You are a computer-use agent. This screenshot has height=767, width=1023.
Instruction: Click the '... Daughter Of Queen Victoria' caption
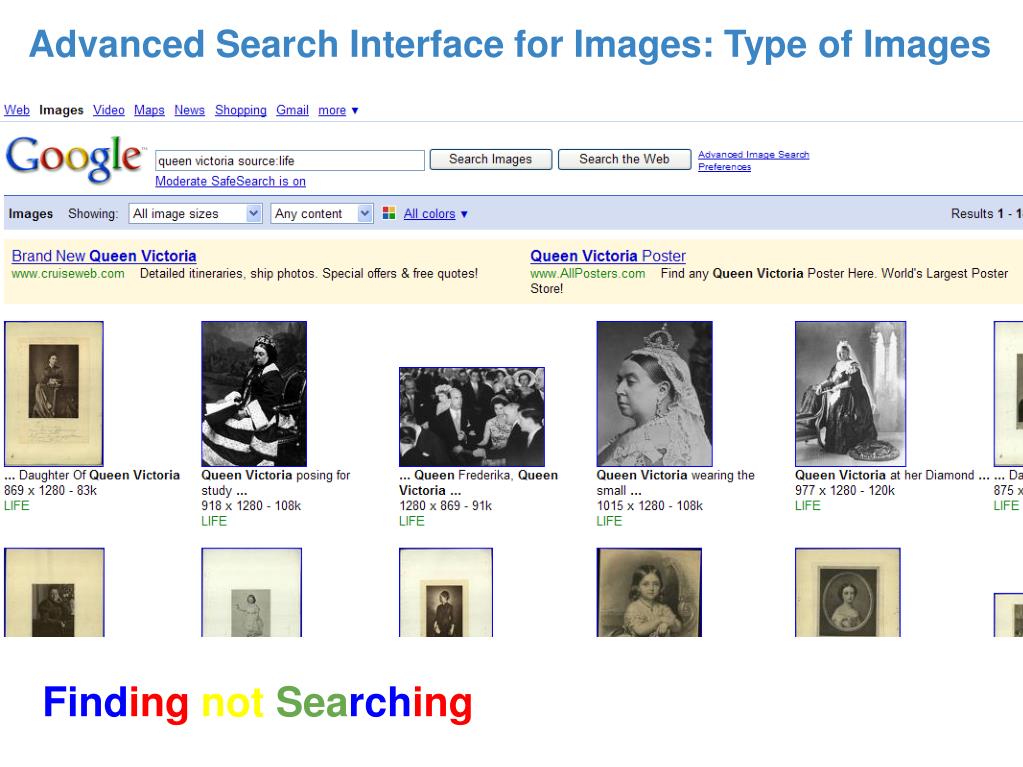click(92, 475)
